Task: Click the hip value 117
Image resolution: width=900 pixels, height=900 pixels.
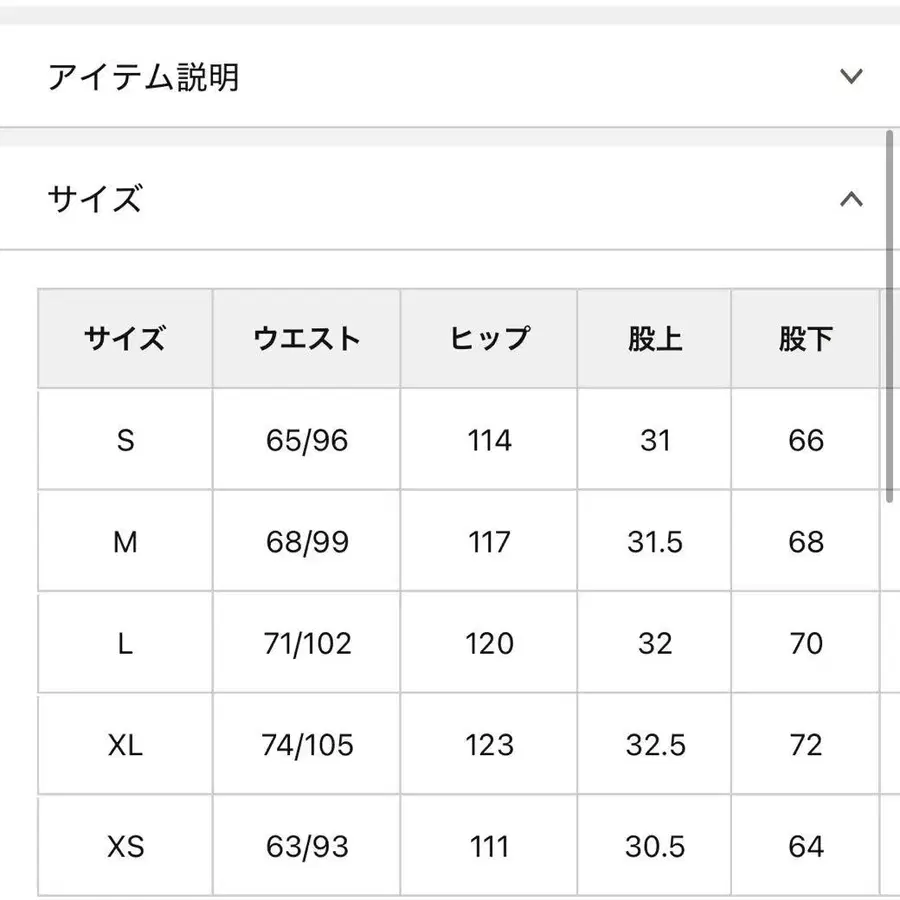Action: click(x=489, y=542)
